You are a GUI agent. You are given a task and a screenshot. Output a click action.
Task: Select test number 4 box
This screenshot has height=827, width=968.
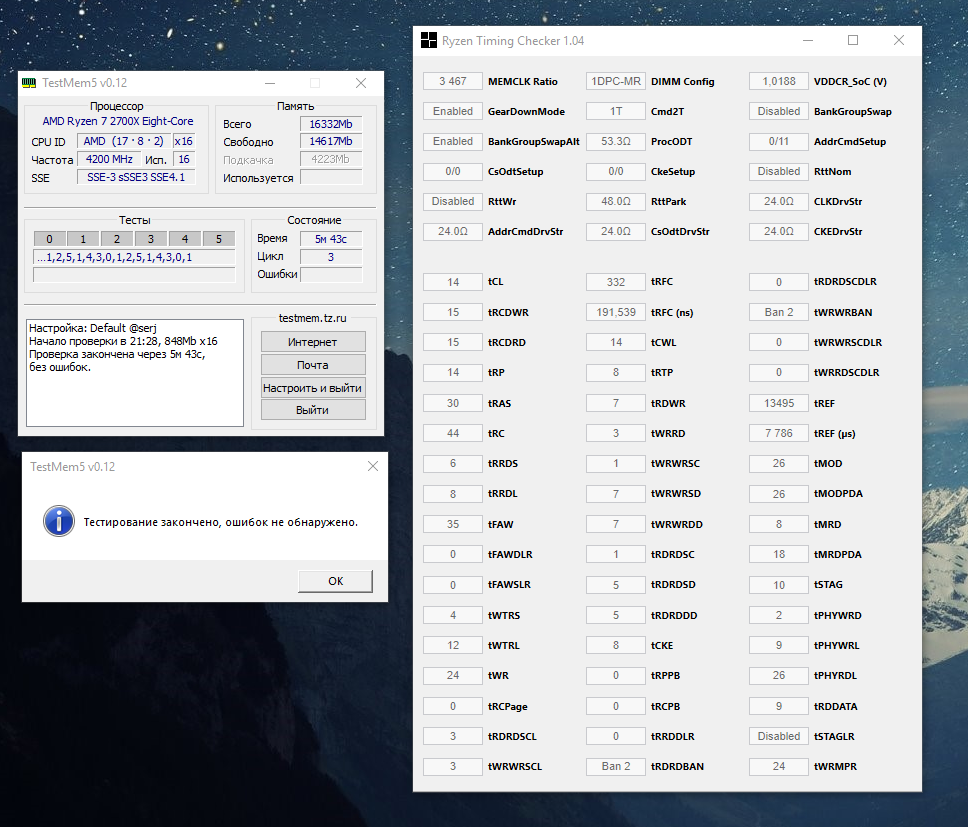point(185,239)
